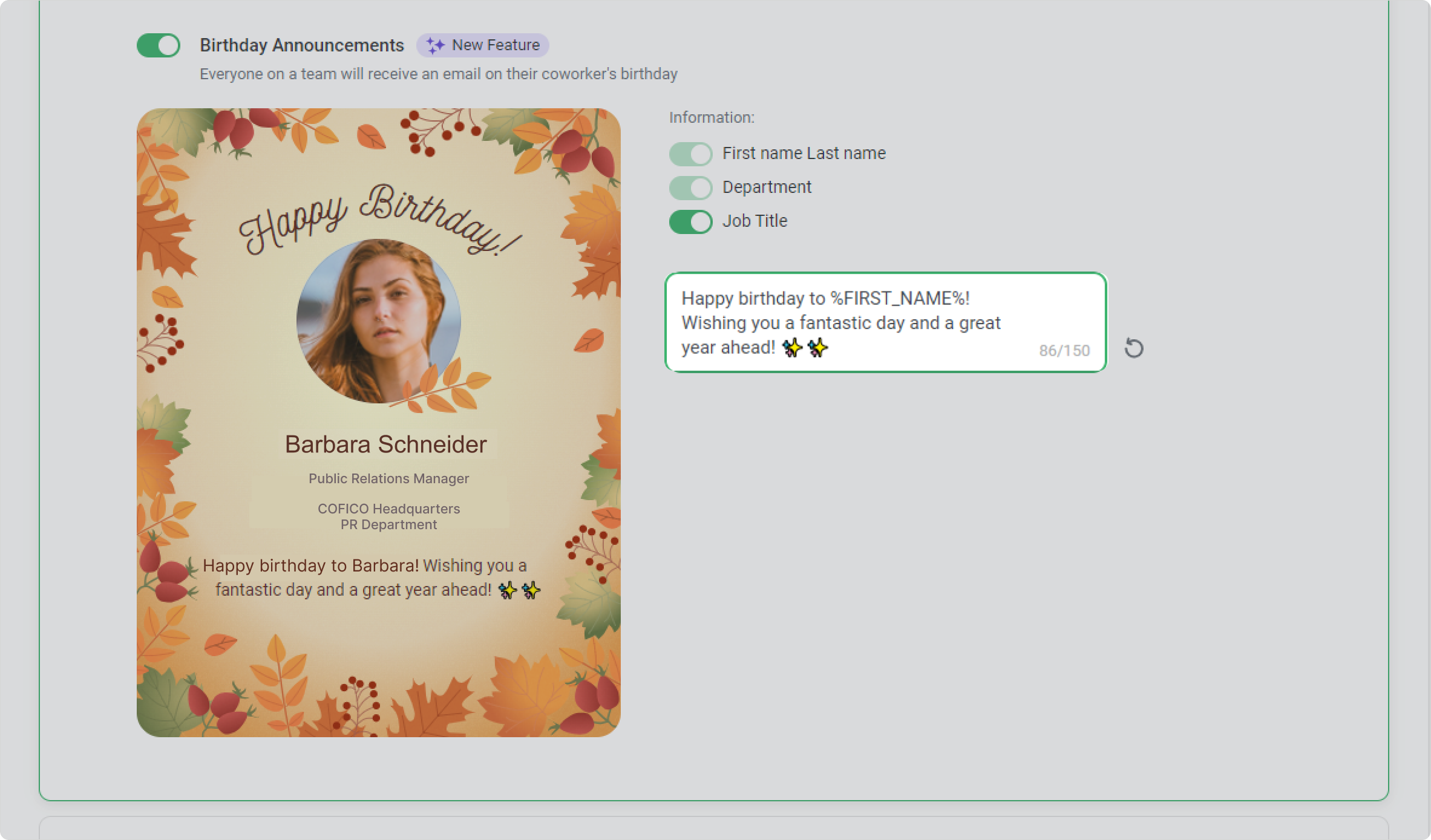Click the 86/150 character counter
The width and height of the screenshot is (1431, 840).
click(x=1064, y=351)
